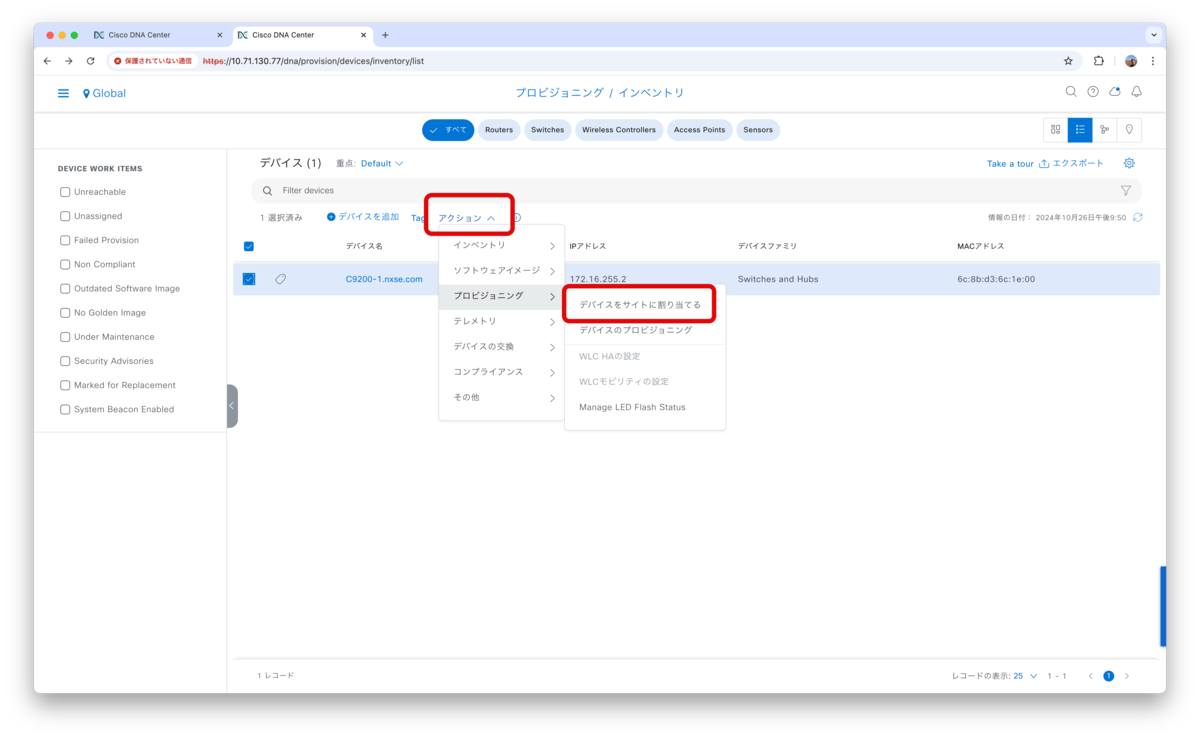This screenshot has width=1200, height=738.
Task: Switch to topology view of devices
Action: pos(1103,129)
